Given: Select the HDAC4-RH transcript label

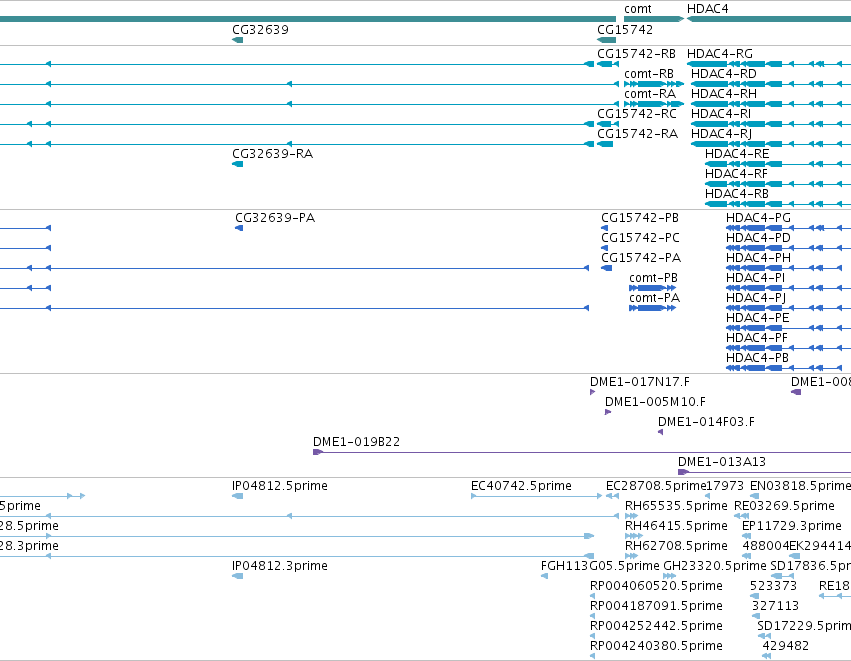Looking at the screenshot, I should click(x=723, y=94).
